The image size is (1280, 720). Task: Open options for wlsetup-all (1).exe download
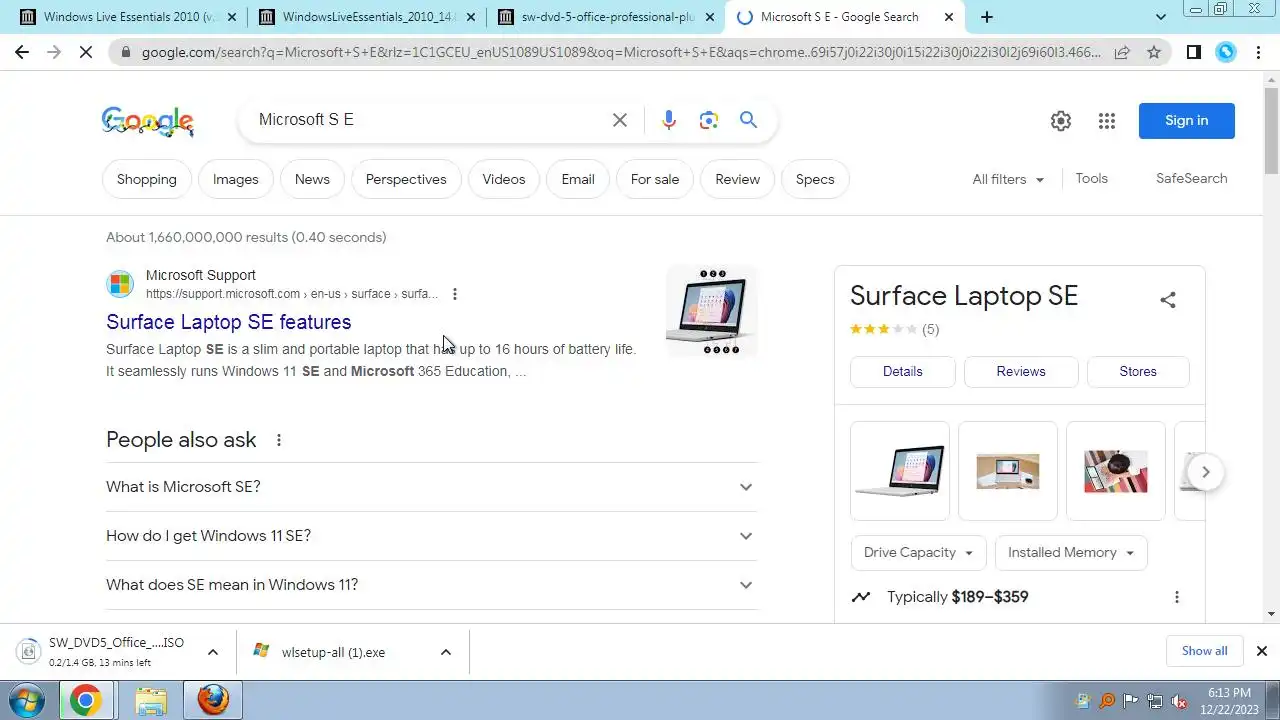pos(446,652)
